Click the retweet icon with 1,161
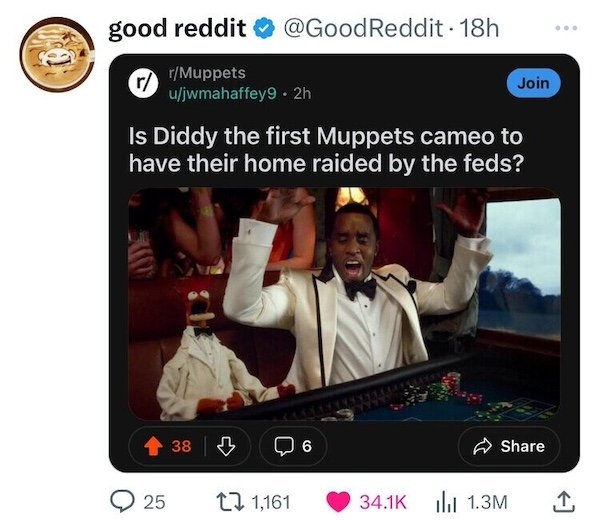 [x=230, y=502]
